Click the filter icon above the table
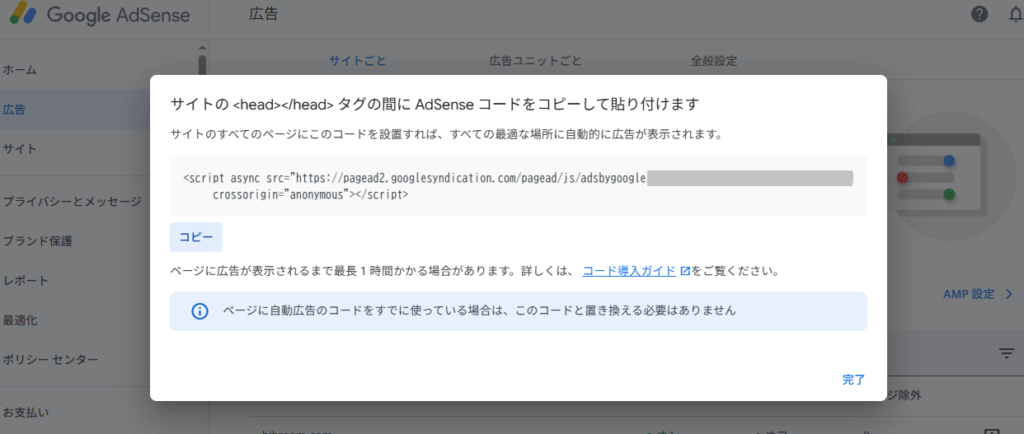 pos(1006,354)
